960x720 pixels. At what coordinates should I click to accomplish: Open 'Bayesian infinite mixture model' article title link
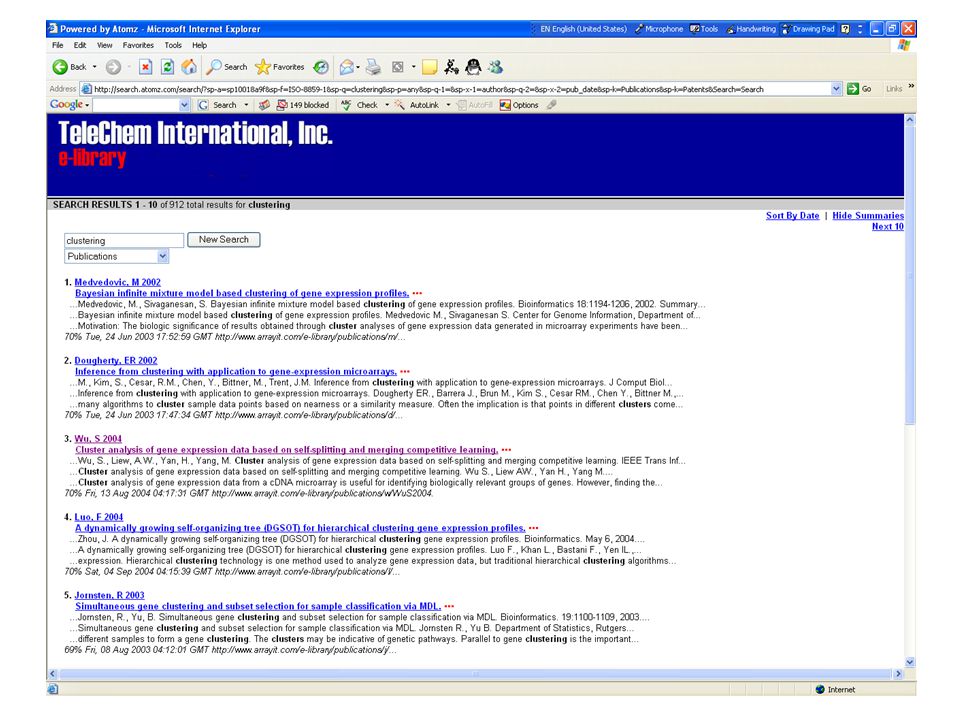pos(242,293)
